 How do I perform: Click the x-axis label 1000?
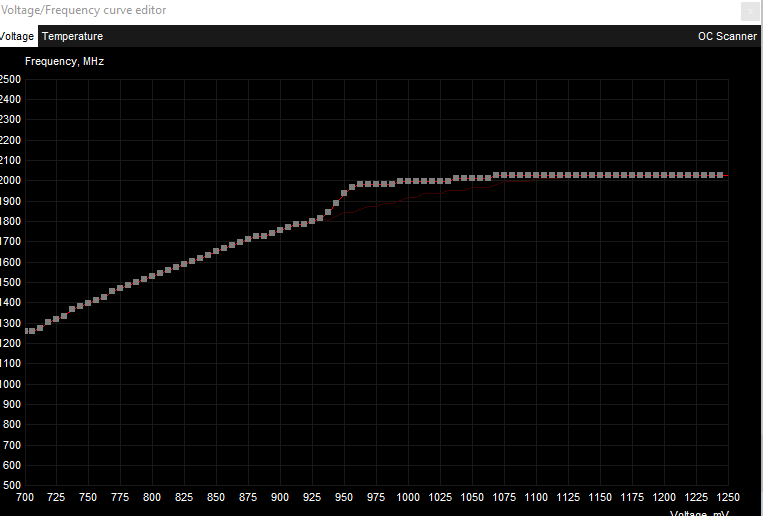(408, 497)
